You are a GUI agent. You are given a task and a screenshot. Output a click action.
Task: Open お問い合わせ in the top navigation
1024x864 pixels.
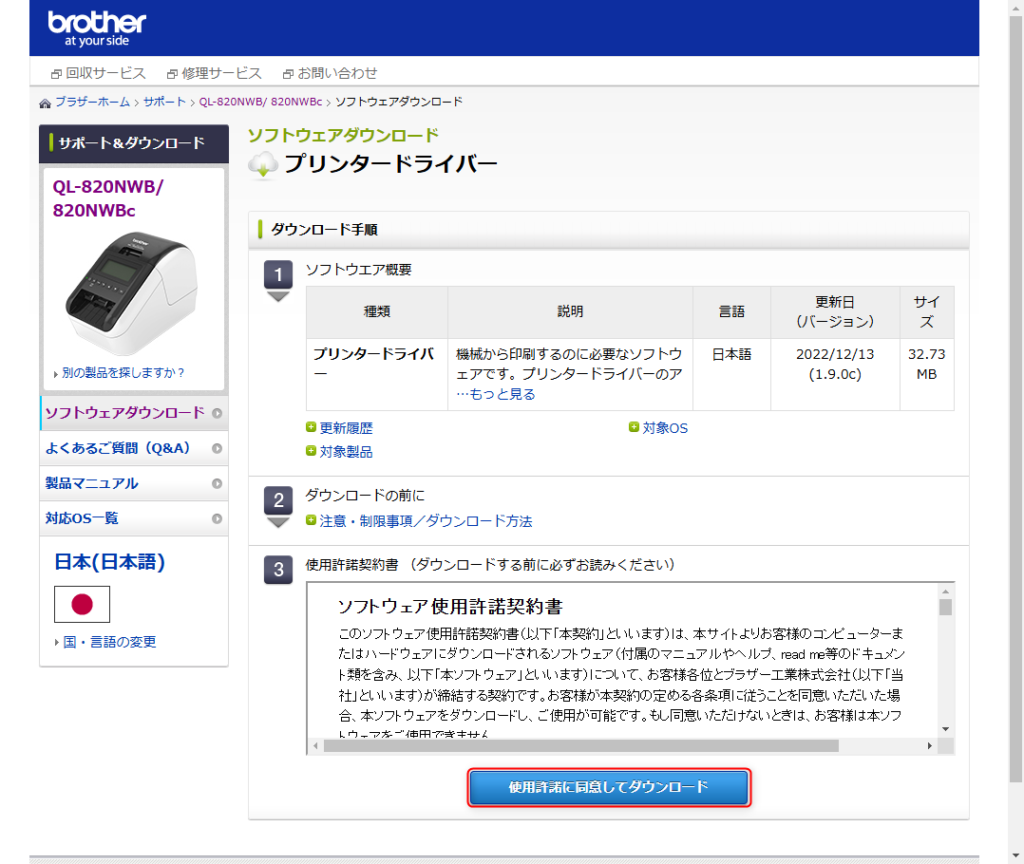[x=337, y=73]
